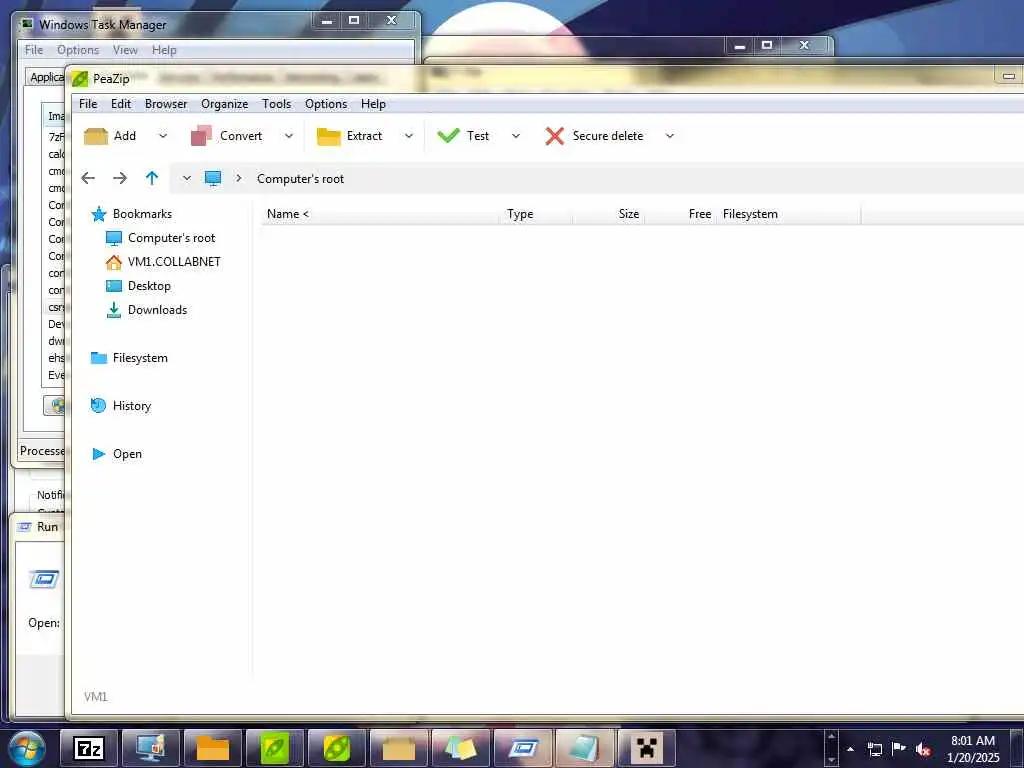
Task: Click the muted volume tray icon
Action: click(923, 749)
